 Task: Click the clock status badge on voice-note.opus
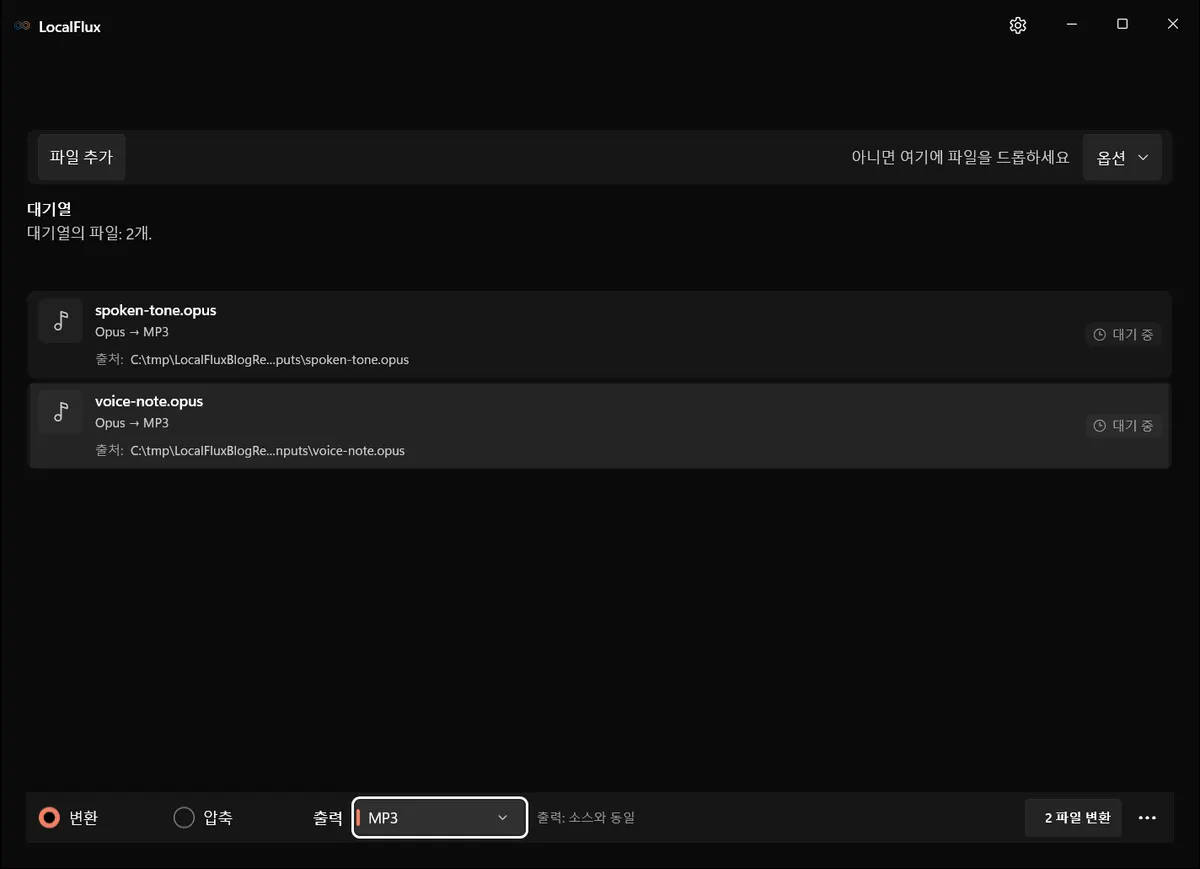1123,426
